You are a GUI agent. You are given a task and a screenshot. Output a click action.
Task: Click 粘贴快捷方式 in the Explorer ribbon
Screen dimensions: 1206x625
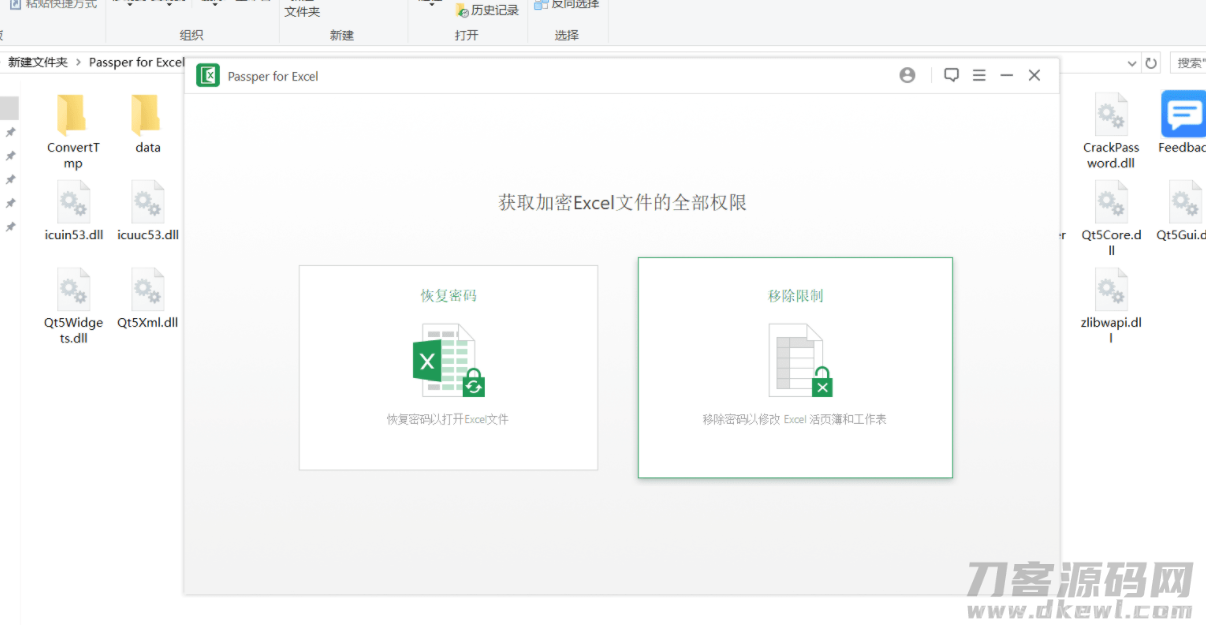tap(53, 5)
